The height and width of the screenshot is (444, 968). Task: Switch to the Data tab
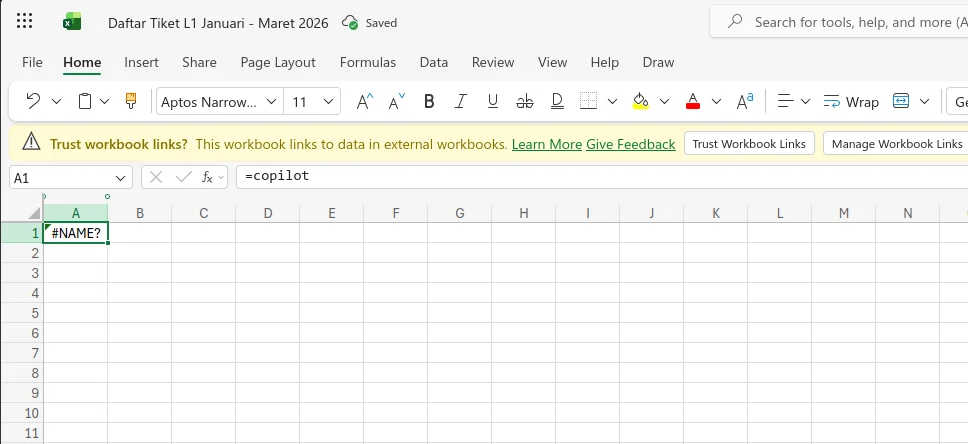[x=434, y=62]
